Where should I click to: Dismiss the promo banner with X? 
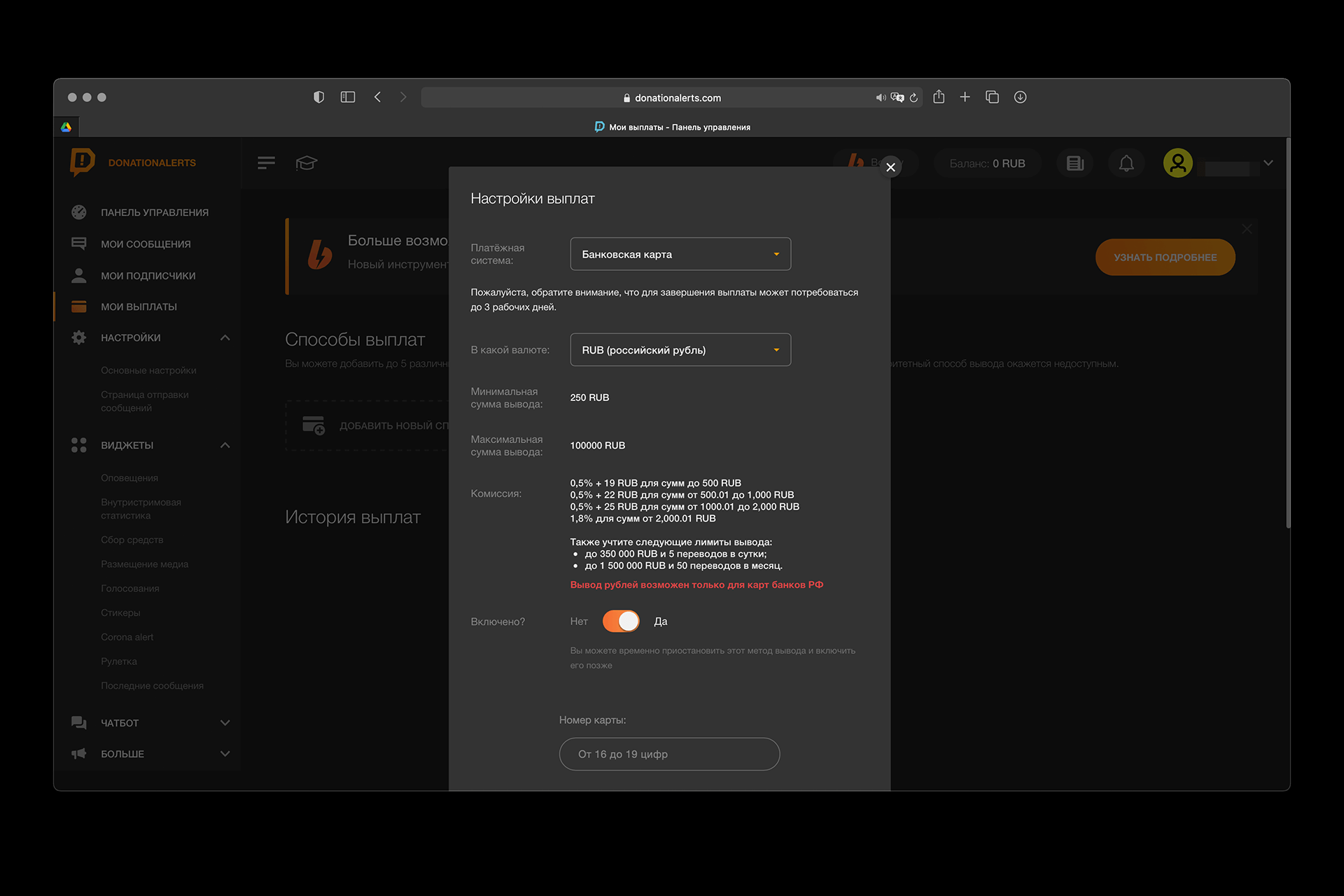tap(1247, 229)
